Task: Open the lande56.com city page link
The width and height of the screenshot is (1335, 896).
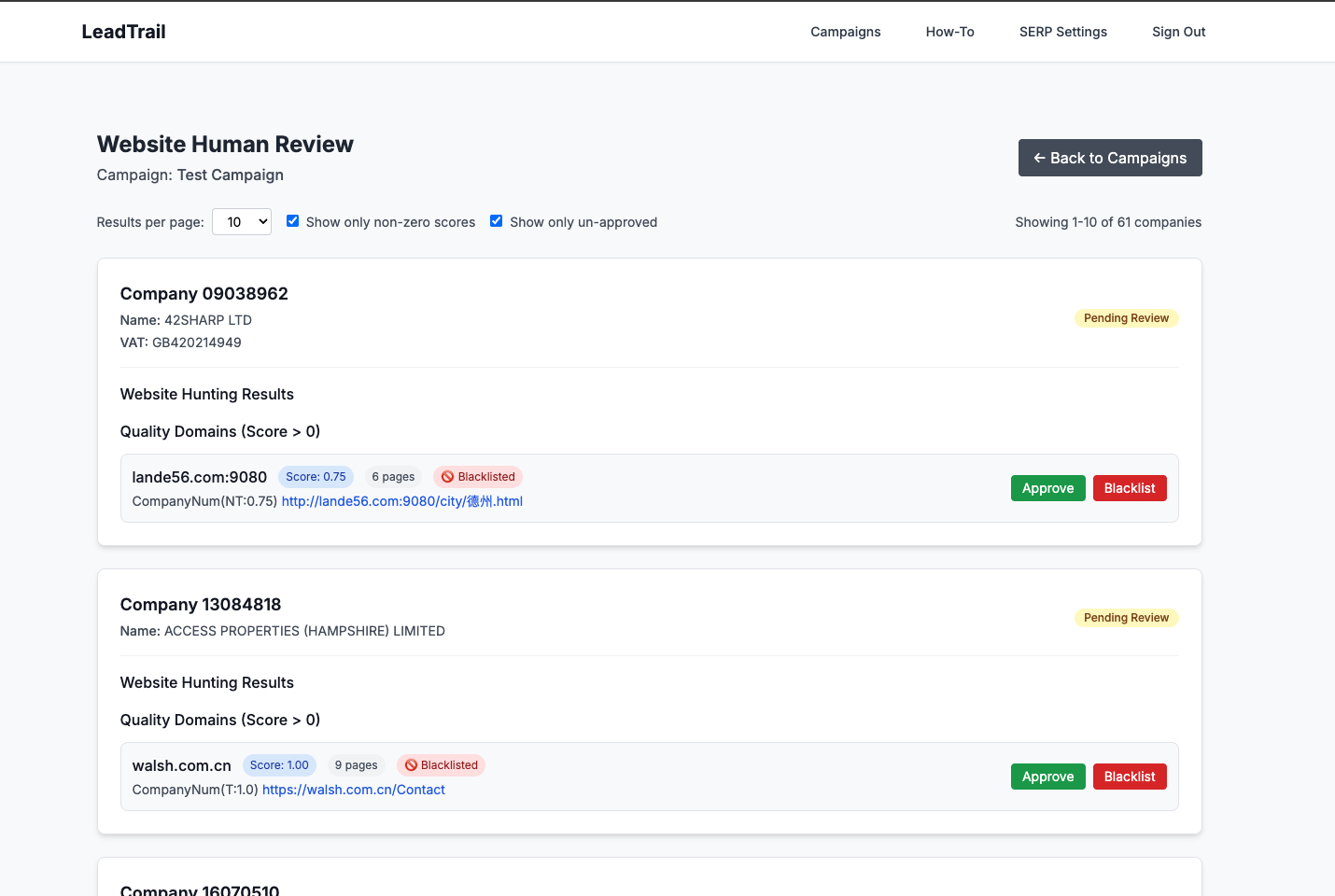Action: [401, 501]
